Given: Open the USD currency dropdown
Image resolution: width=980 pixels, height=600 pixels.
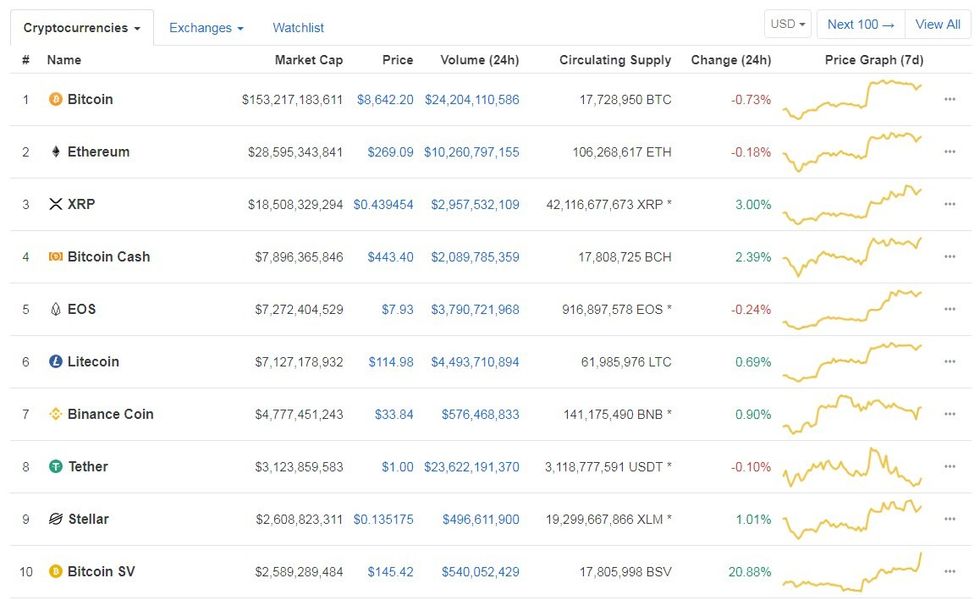Looking at the screenshot, I should (x=788, y=25).
